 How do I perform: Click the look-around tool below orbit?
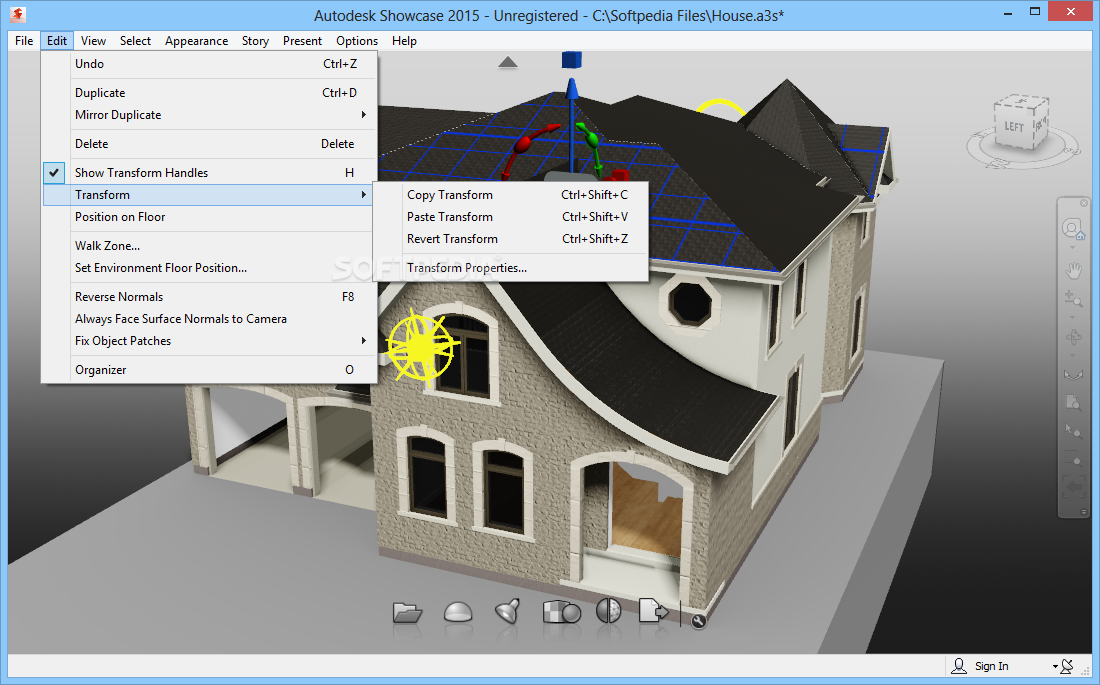point(1073,374)
